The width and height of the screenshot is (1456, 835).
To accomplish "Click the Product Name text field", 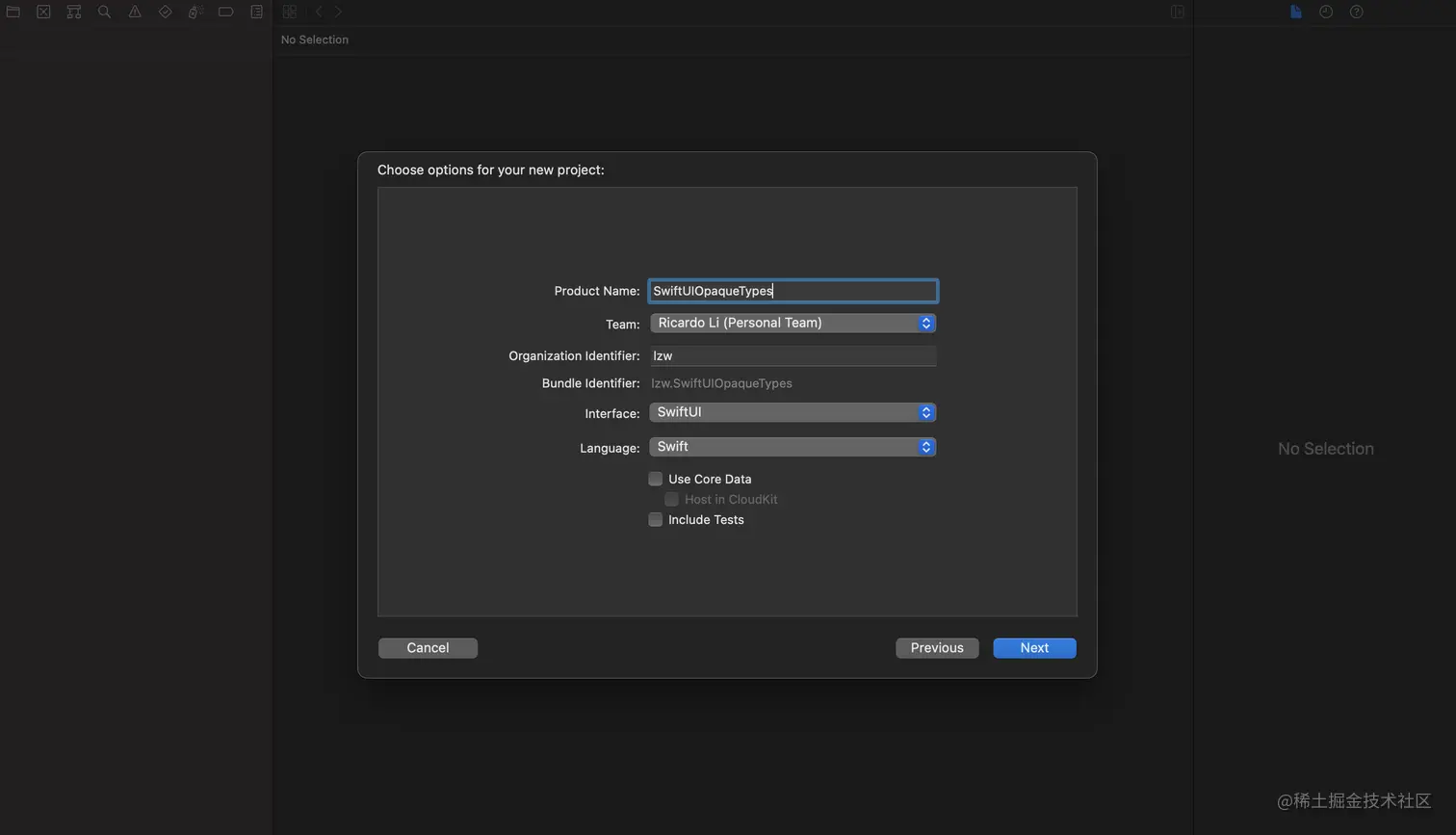I will pos(793,291).
